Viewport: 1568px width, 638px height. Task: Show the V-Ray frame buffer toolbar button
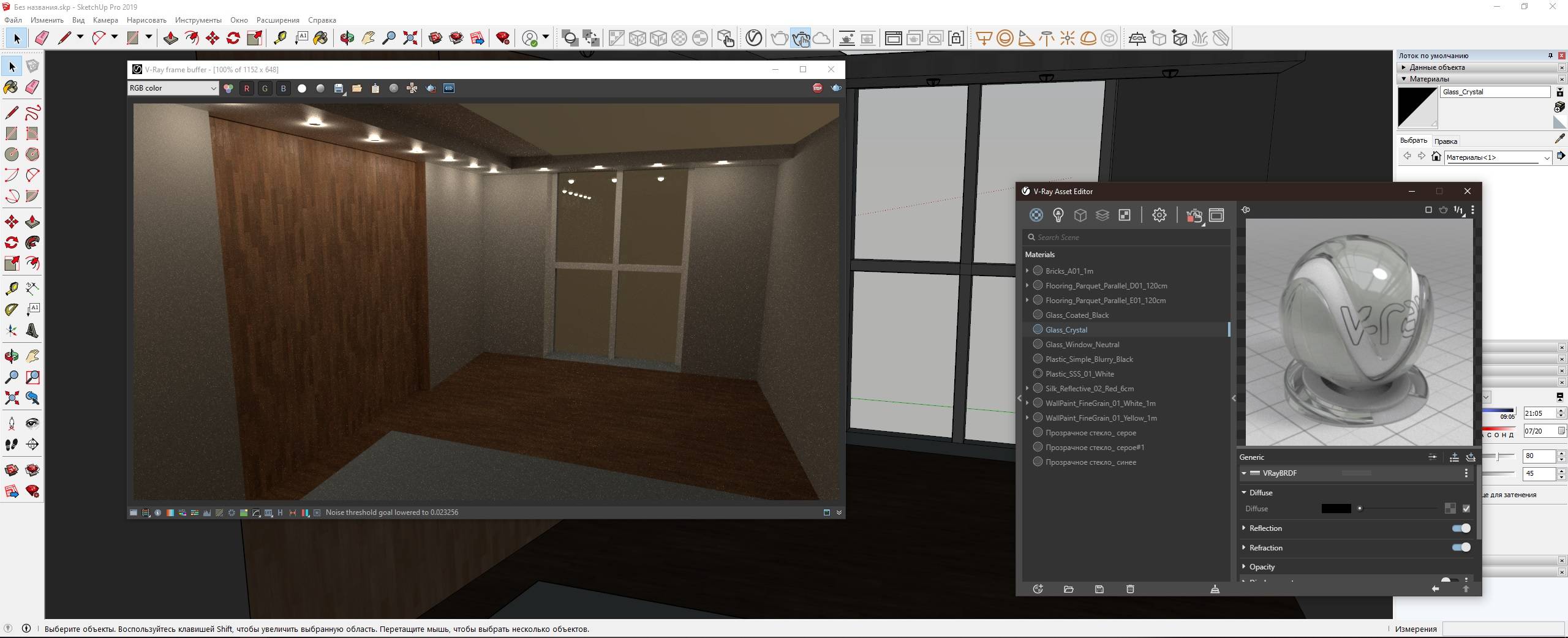click(x=894, y=39)
